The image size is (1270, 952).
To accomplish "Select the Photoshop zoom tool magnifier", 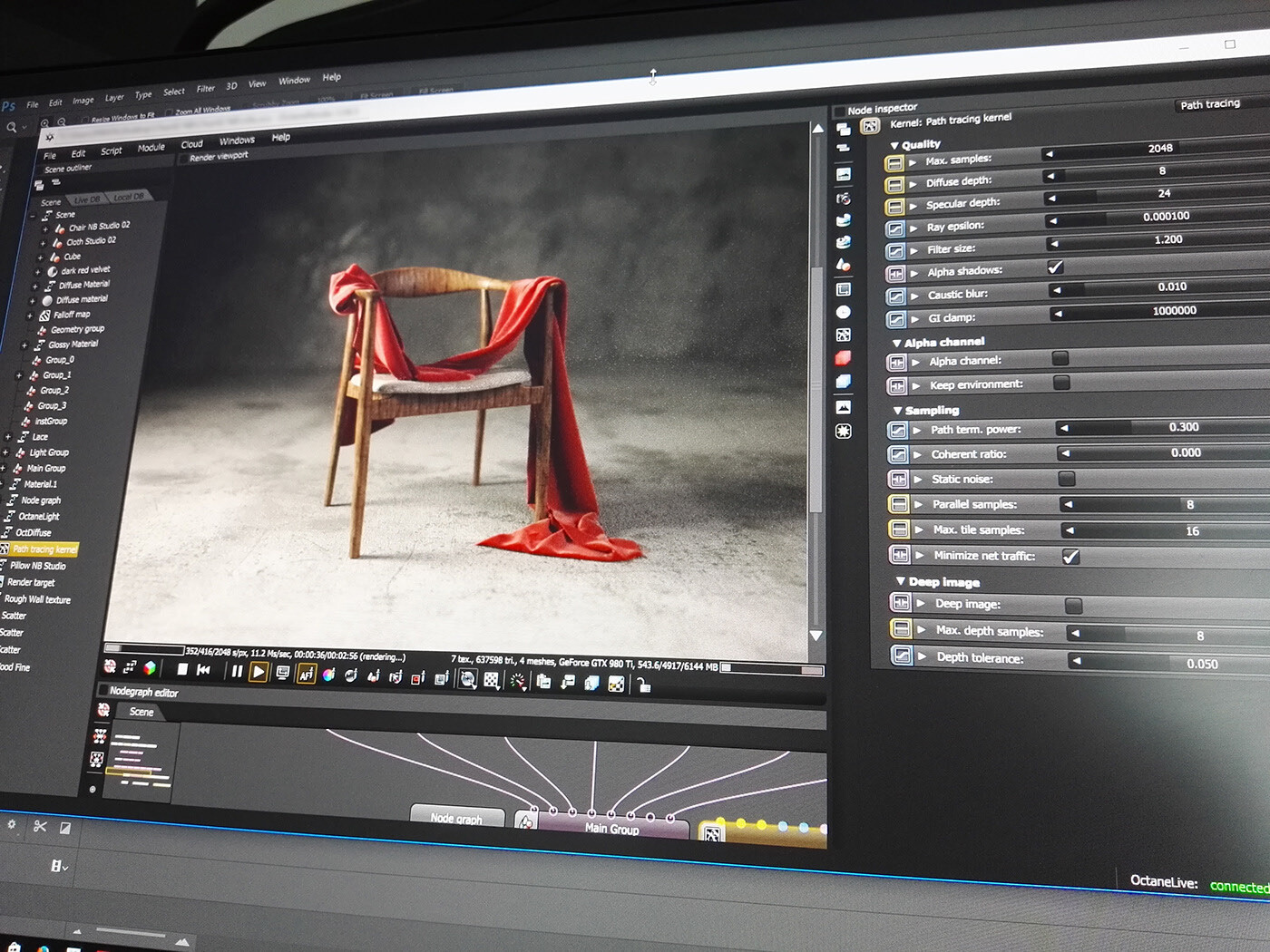I will (12, 128).
